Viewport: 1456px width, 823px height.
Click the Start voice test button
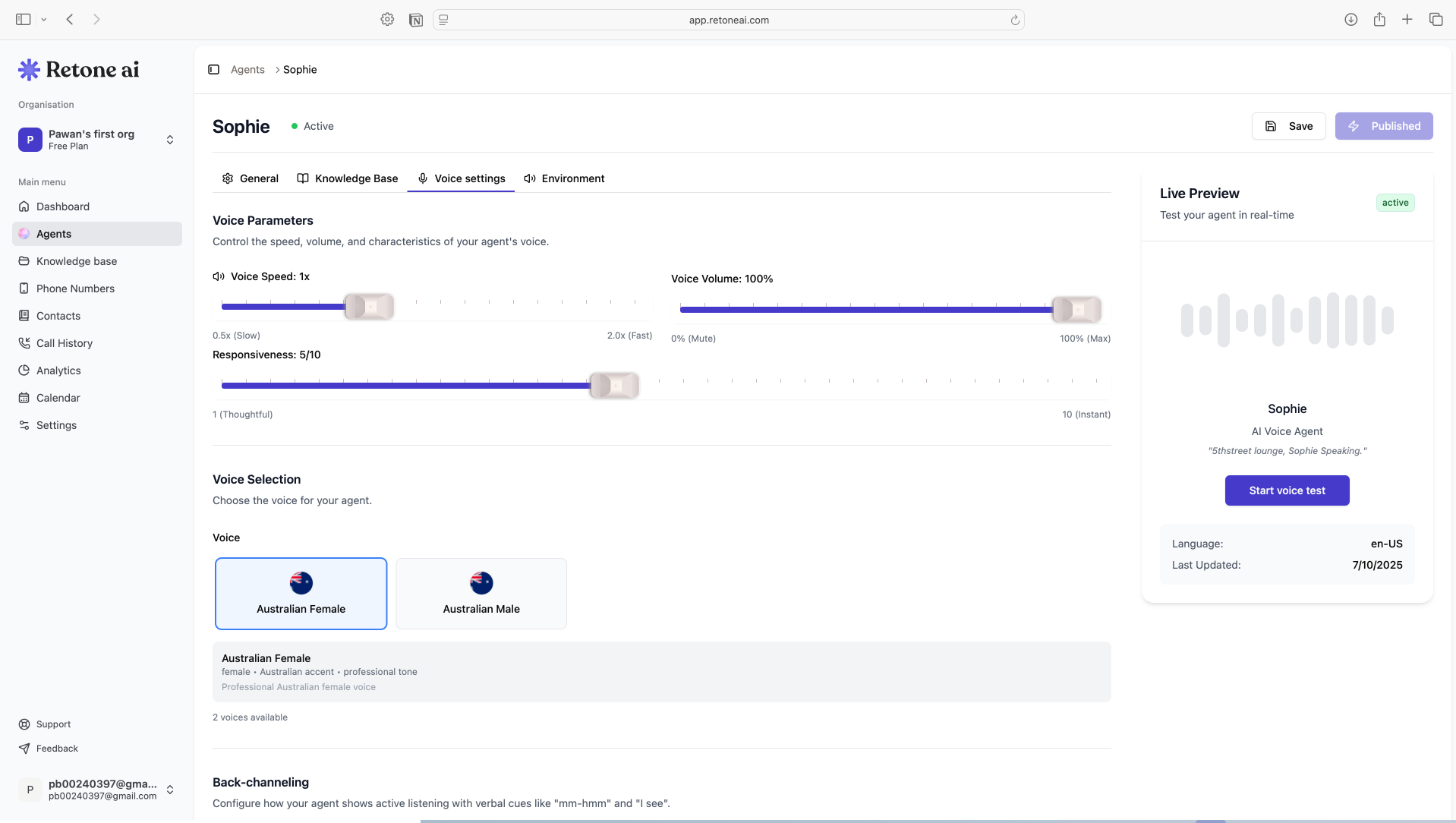1287,490
